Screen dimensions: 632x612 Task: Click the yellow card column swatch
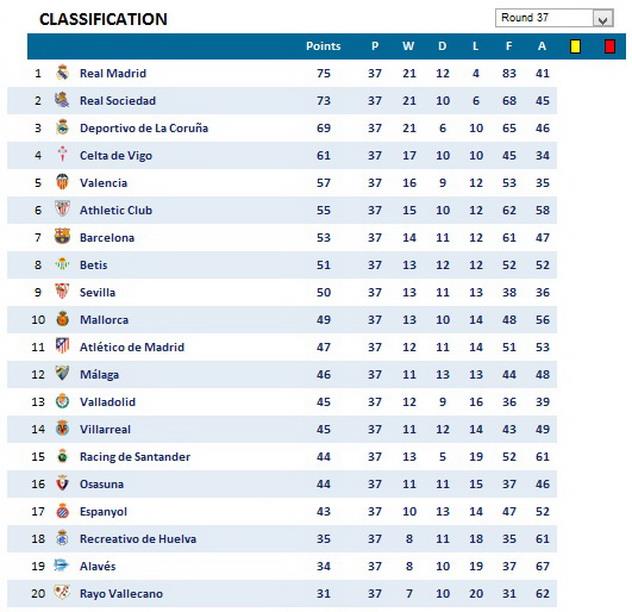575,46
